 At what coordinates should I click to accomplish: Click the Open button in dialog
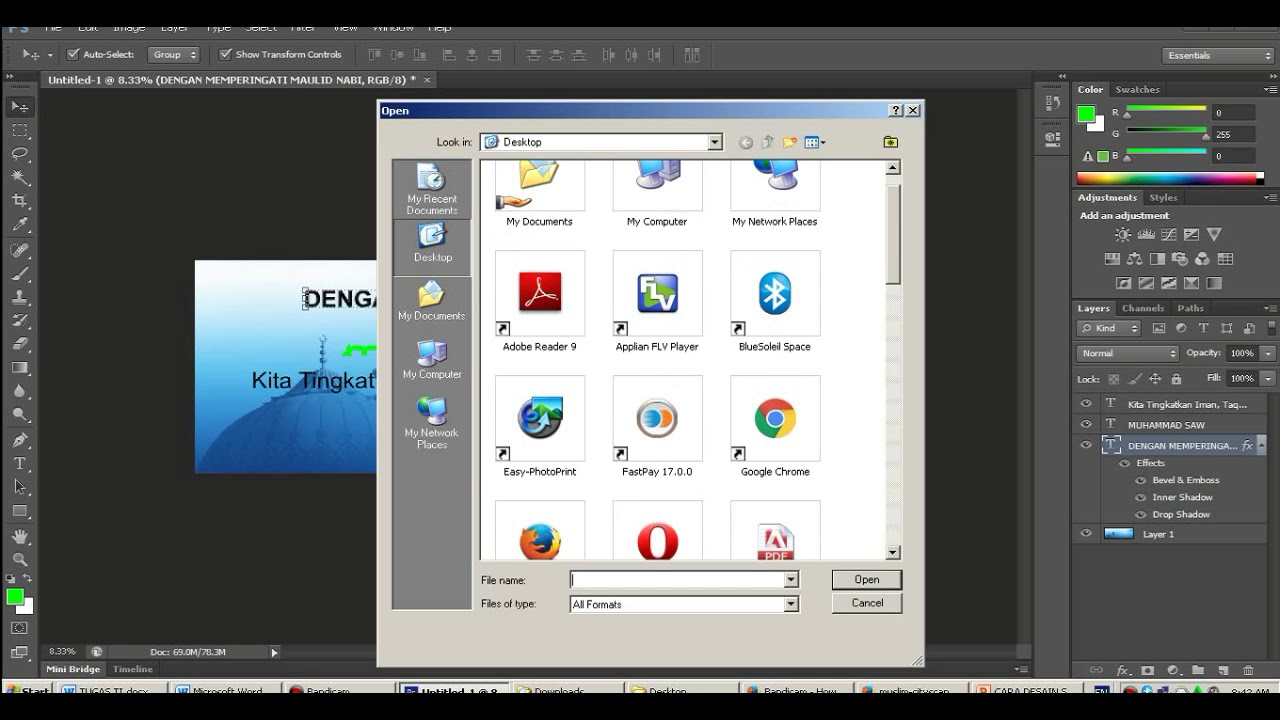pos(867,580)
